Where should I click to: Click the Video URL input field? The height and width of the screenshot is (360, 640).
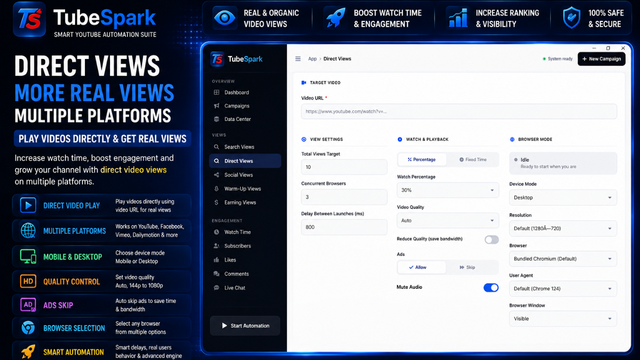click(459, 111)
